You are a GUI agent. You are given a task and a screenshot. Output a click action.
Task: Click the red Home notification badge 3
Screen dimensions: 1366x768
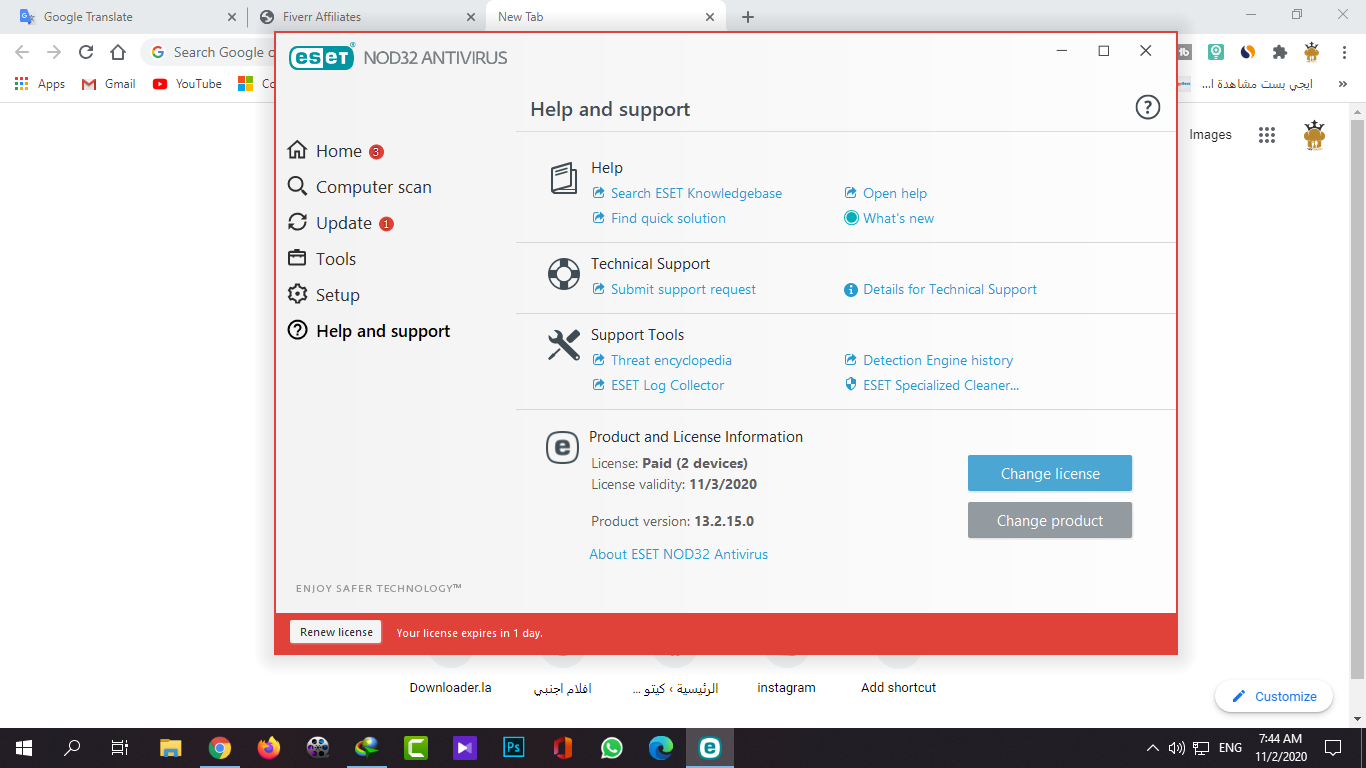click(x=376, y=152)
